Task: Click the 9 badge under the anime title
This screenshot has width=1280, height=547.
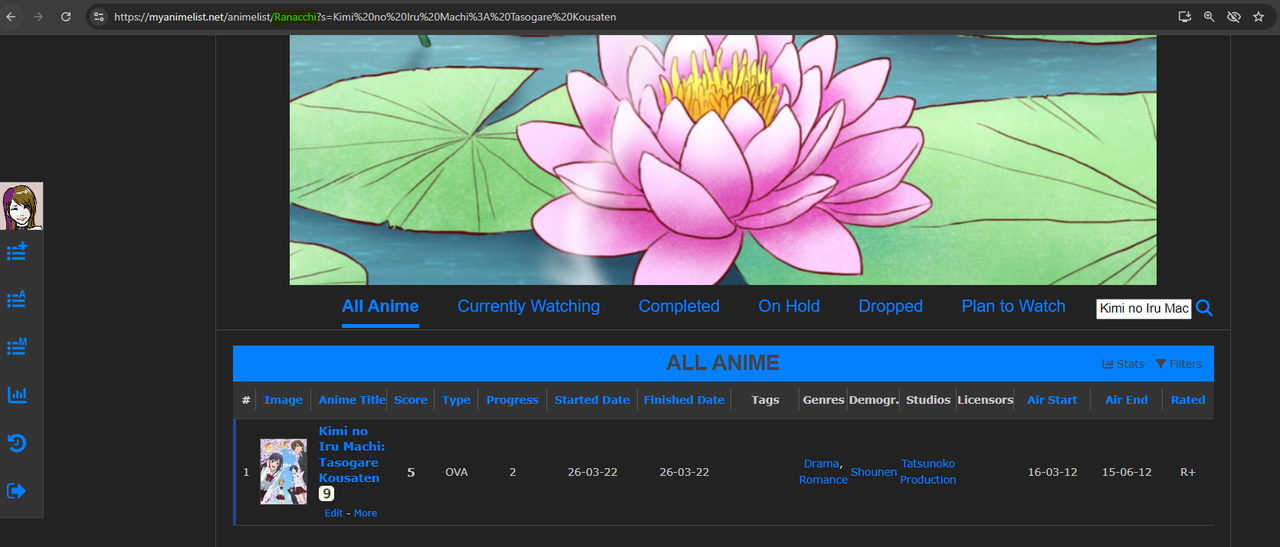Action: pos(326,494)
